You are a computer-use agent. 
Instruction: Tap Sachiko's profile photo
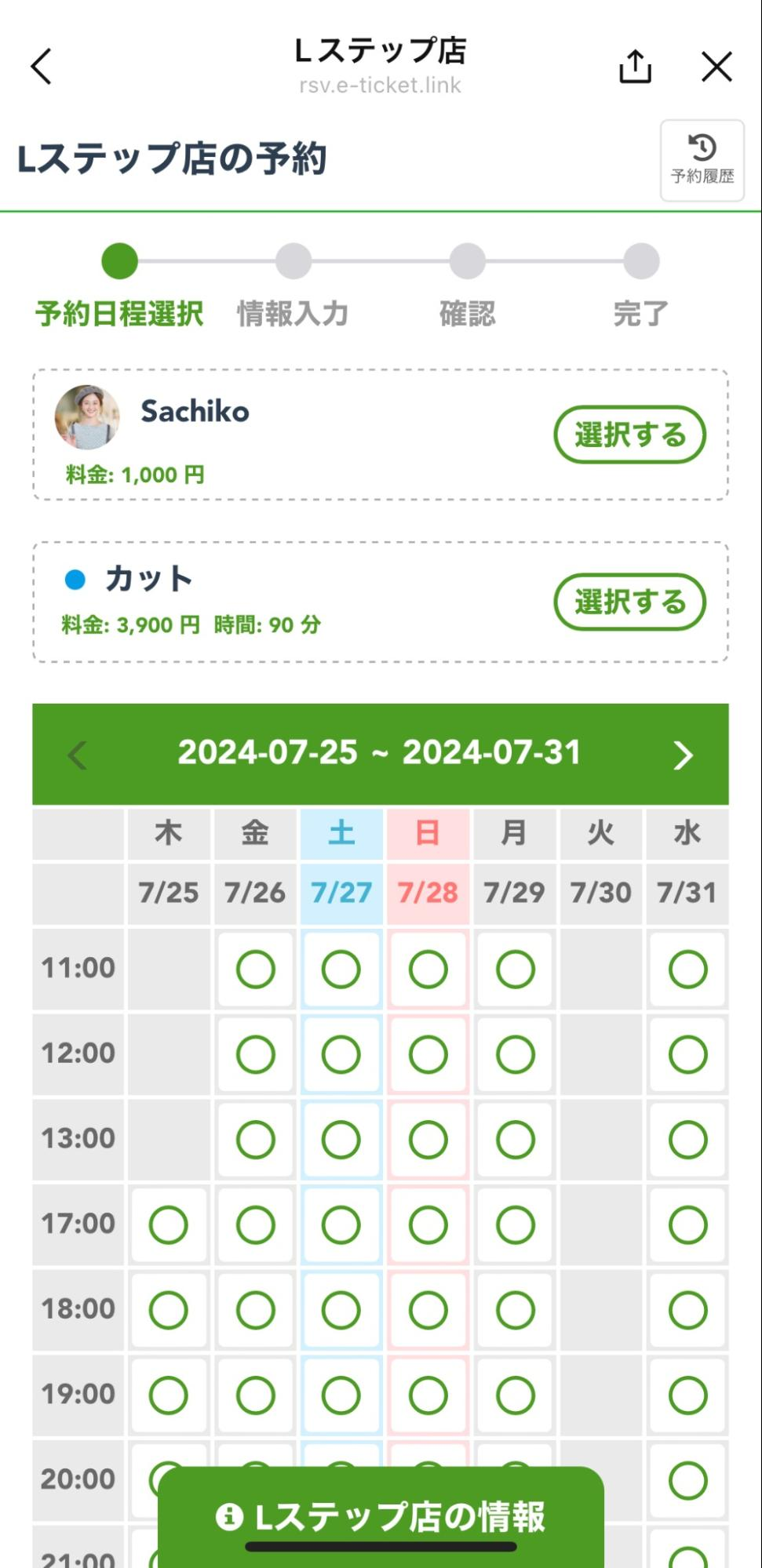[x=87, y=417]
